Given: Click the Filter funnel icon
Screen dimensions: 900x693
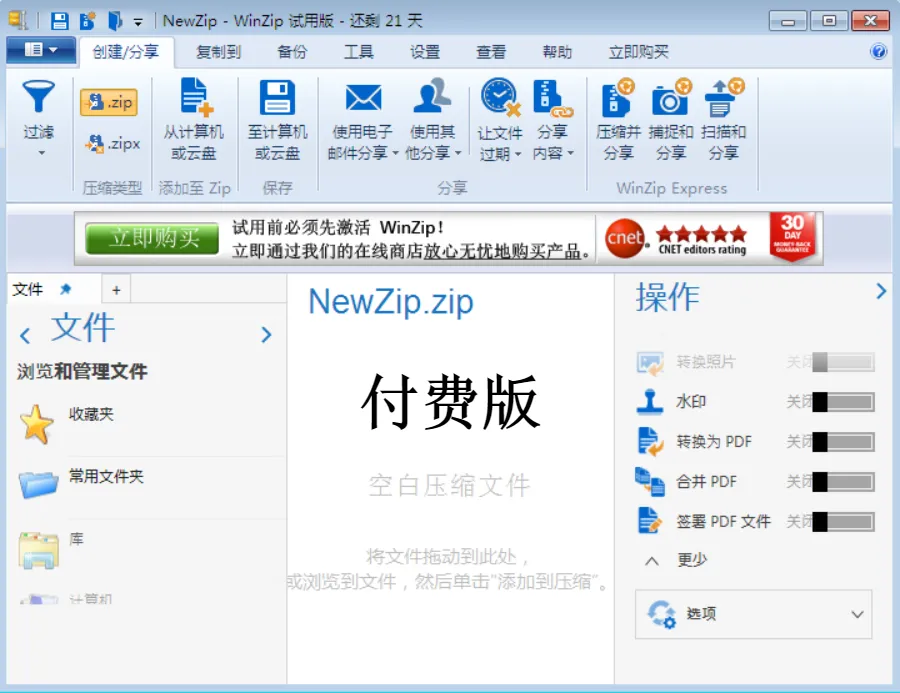Looking at the screenshot, I should coord(38,96).
